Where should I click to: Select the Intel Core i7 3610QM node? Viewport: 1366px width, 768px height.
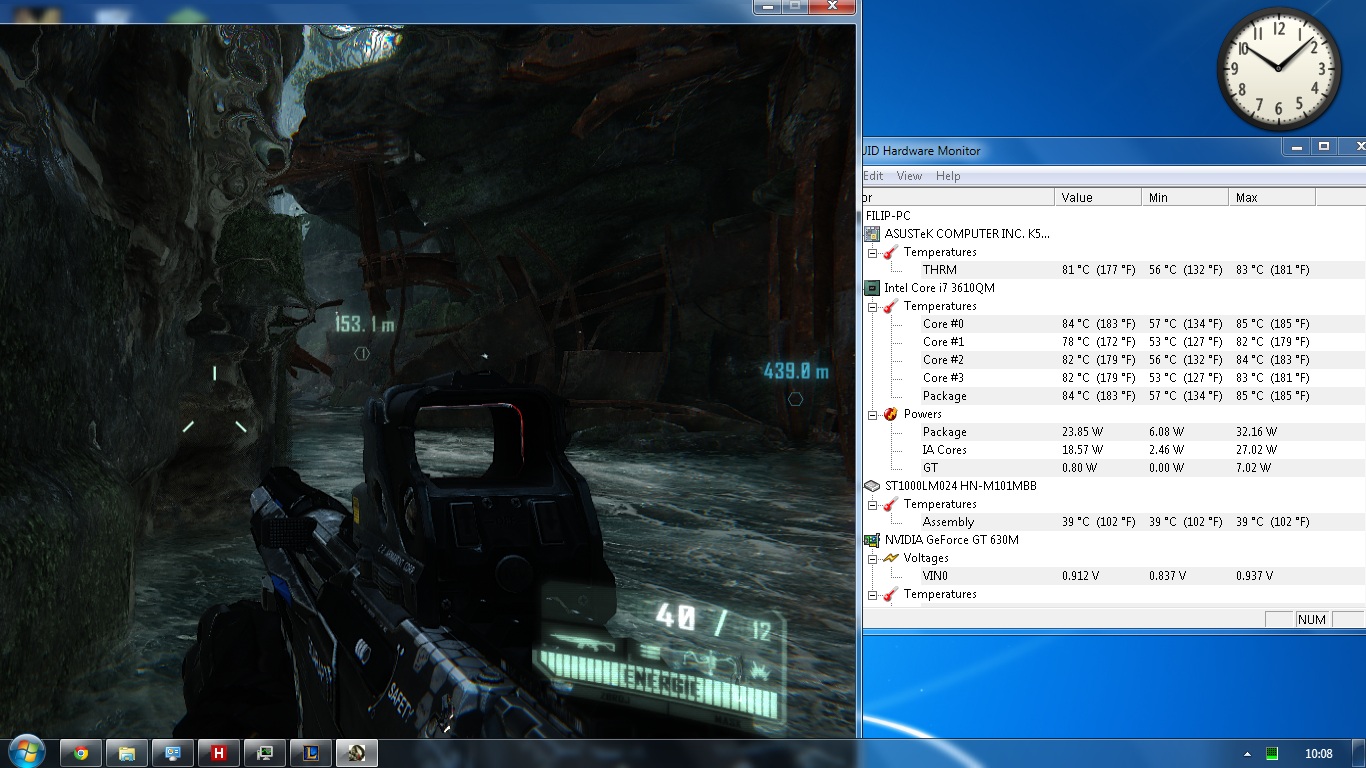pyautogui.click(x=939, y=288)
